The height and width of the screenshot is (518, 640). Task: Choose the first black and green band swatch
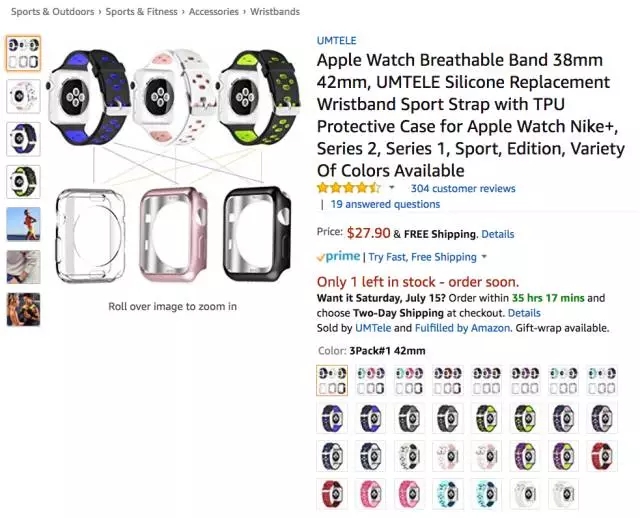(x=486, y=418)
